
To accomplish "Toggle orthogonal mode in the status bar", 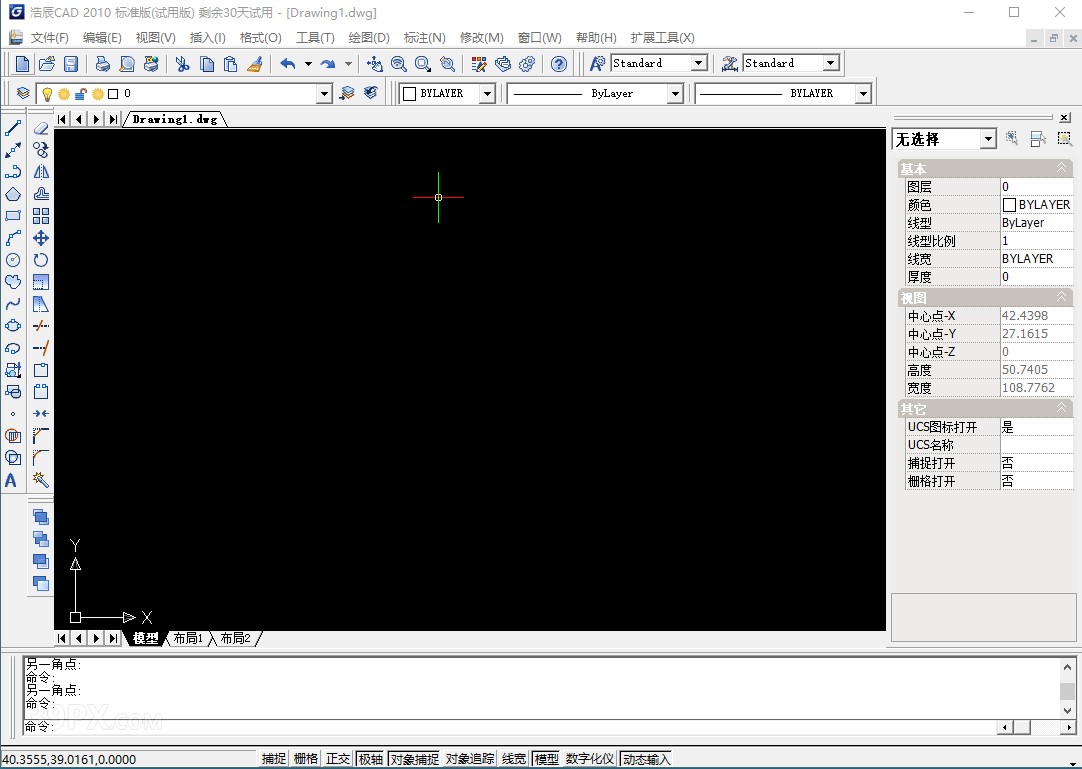I will tap(338, 758).
